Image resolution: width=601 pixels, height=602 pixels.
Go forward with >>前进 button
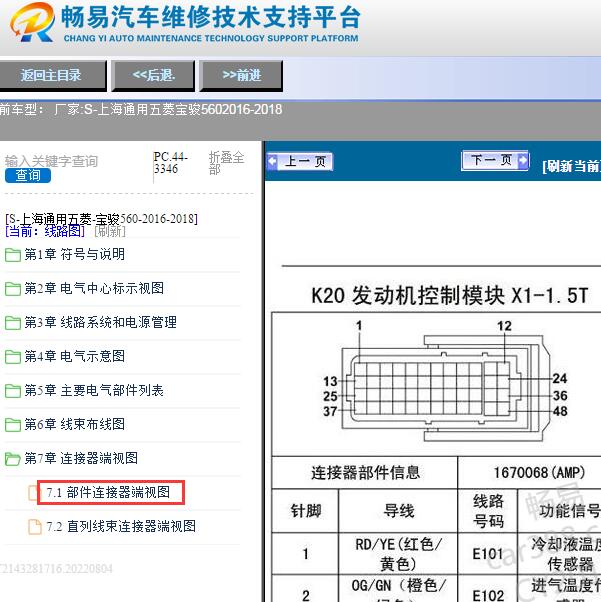coord(241,75)
